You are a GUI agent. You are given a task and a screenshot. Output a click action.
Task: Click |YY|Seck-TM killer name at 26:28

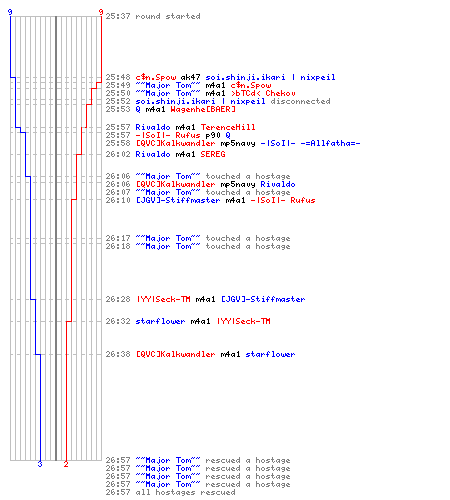163,299
